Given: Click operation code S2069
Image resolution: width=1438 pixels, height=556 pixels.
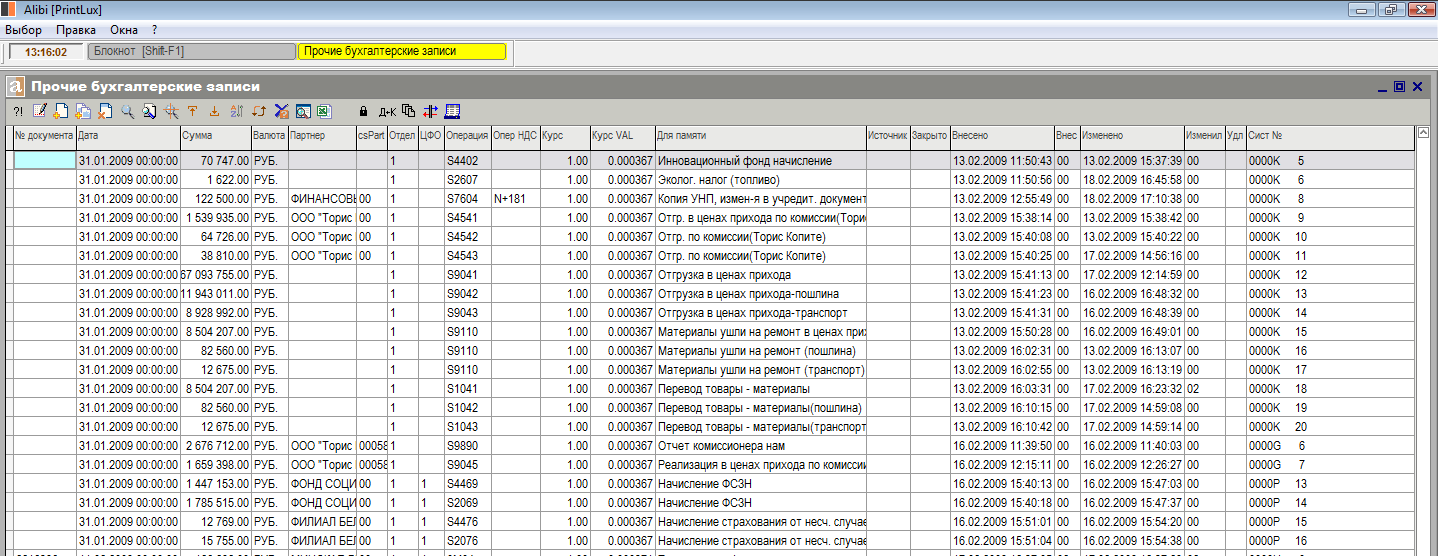Looking at the screenshot, I should point(467,503).
